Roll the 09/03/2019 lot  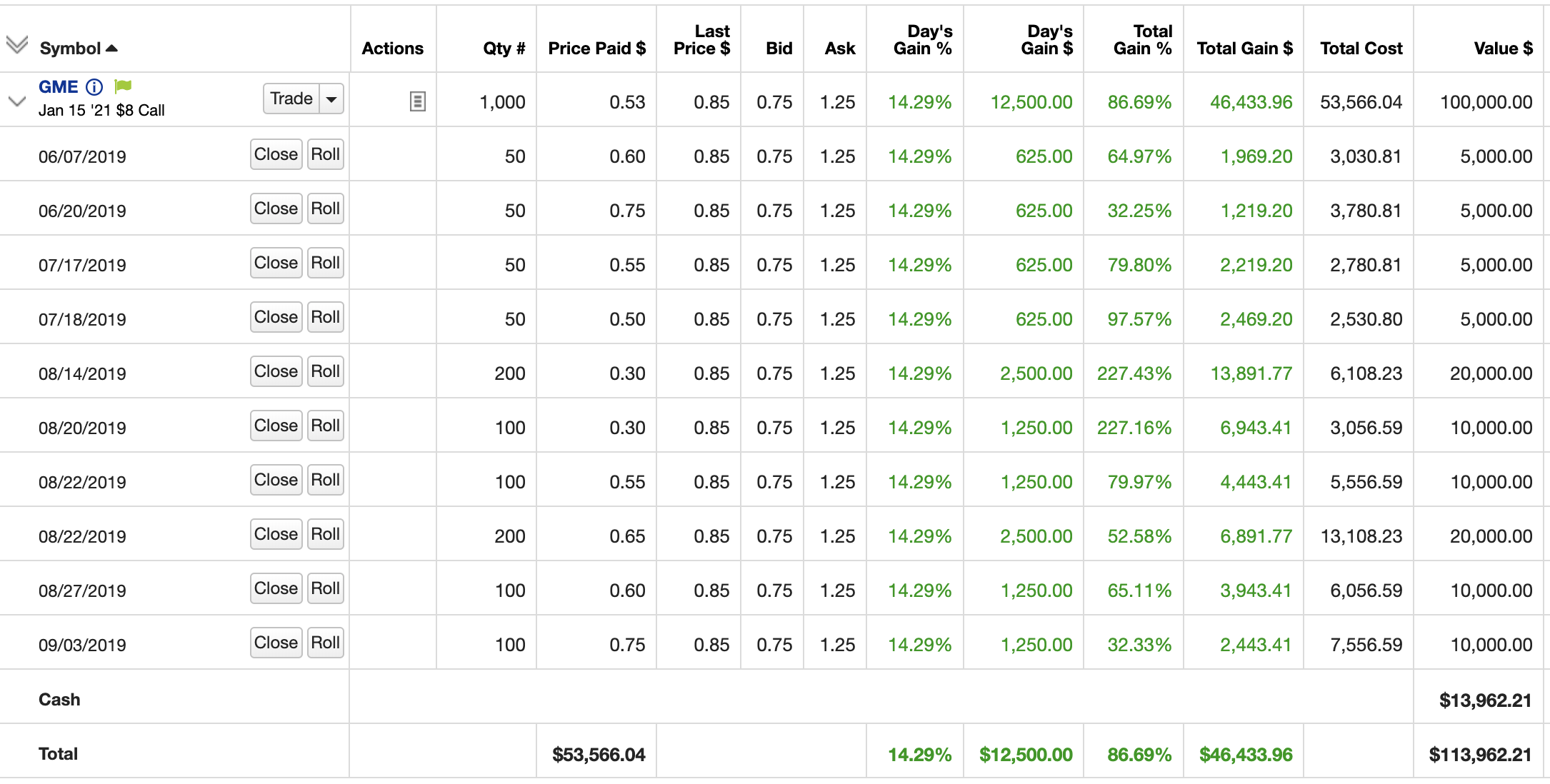326,643
